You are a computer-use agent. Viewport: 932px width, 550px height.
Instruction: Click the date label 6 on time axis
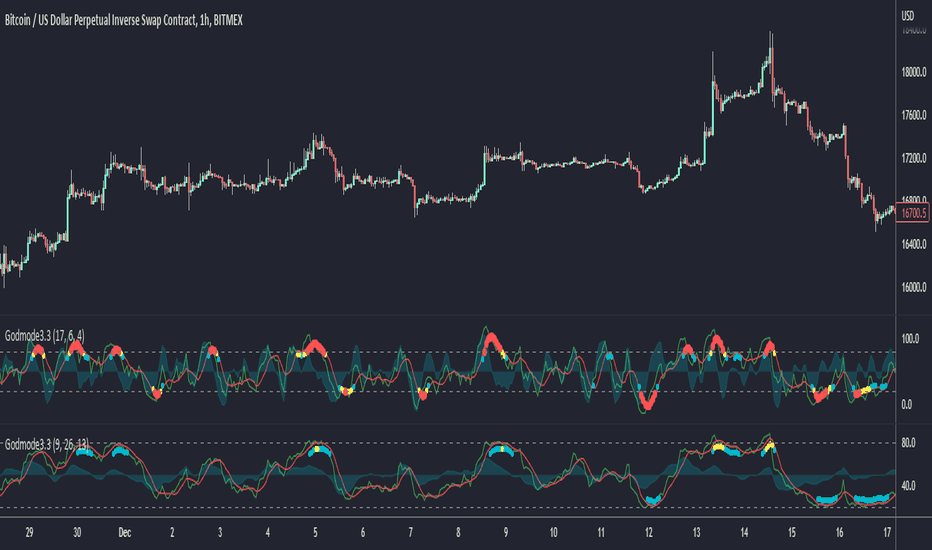pyautogui.click(x=363, y=533)
